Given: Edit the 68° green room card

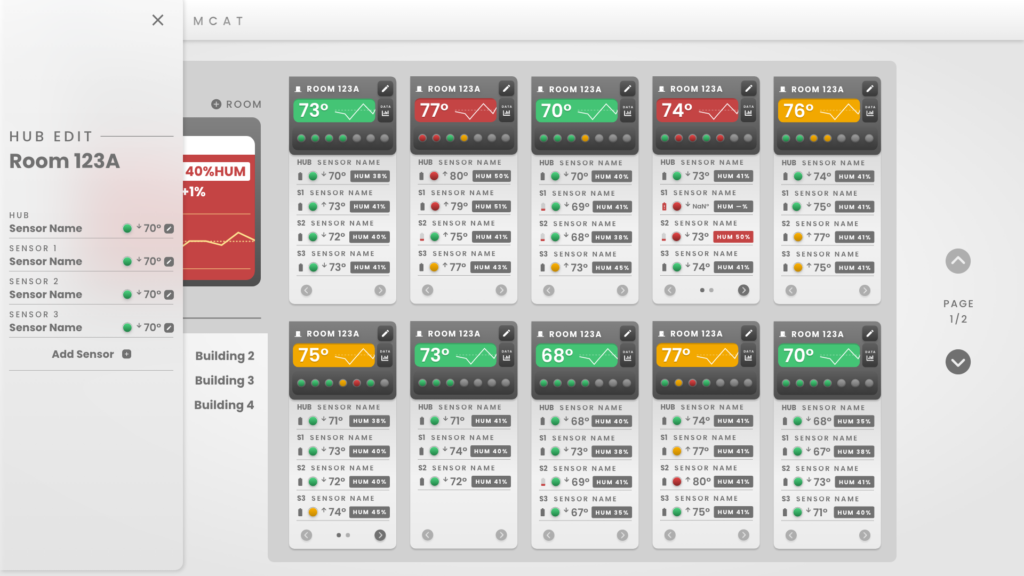Looking at the screenshot, I should click(628, 333).
